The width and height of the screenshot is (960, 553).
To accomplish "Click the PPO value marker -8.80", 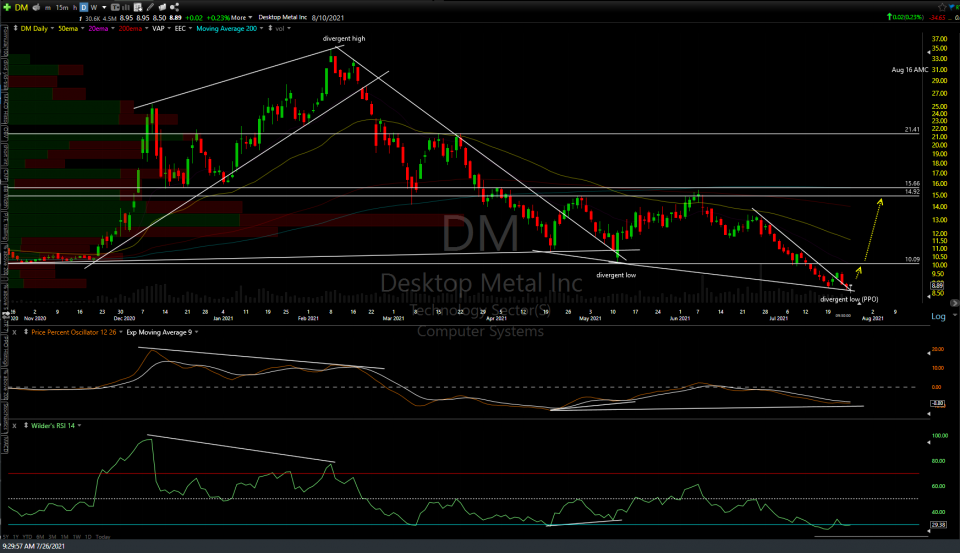I will (x=937, y=403).
